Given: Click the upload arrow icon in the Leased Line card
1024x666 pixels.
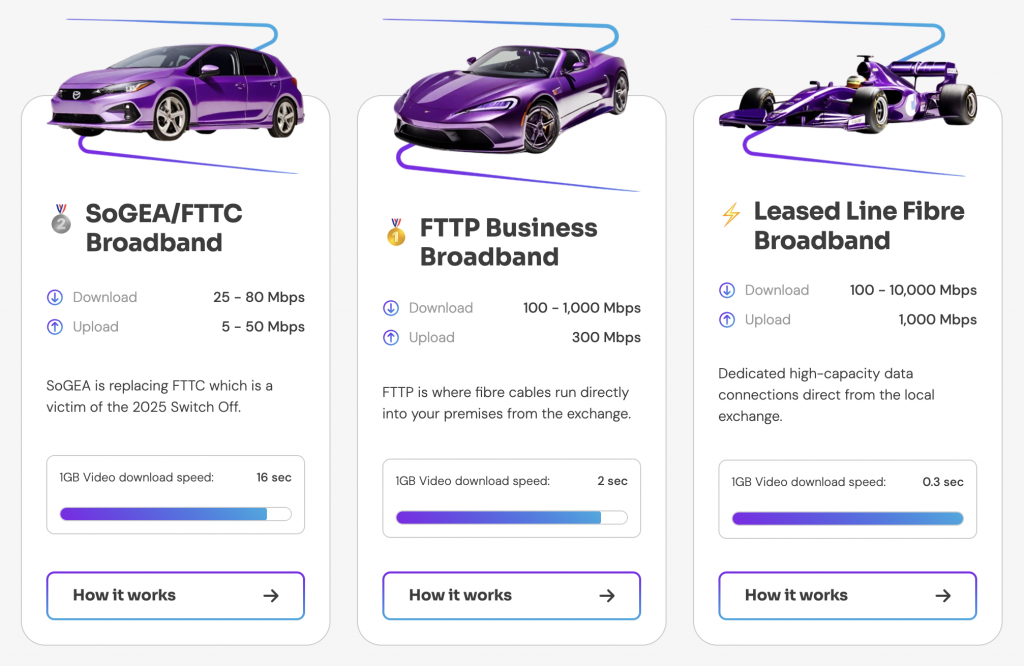Looking at the screenshot, I should 727,320.
